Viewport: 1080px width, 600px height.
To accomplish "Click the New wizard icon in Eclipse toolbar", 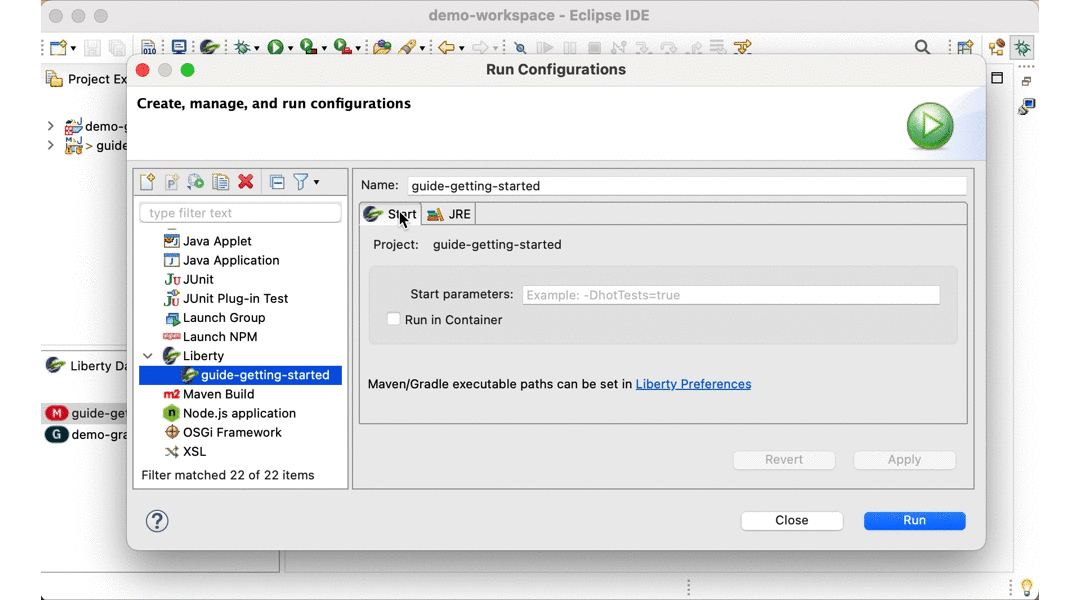I will click(x=59, y=48).
